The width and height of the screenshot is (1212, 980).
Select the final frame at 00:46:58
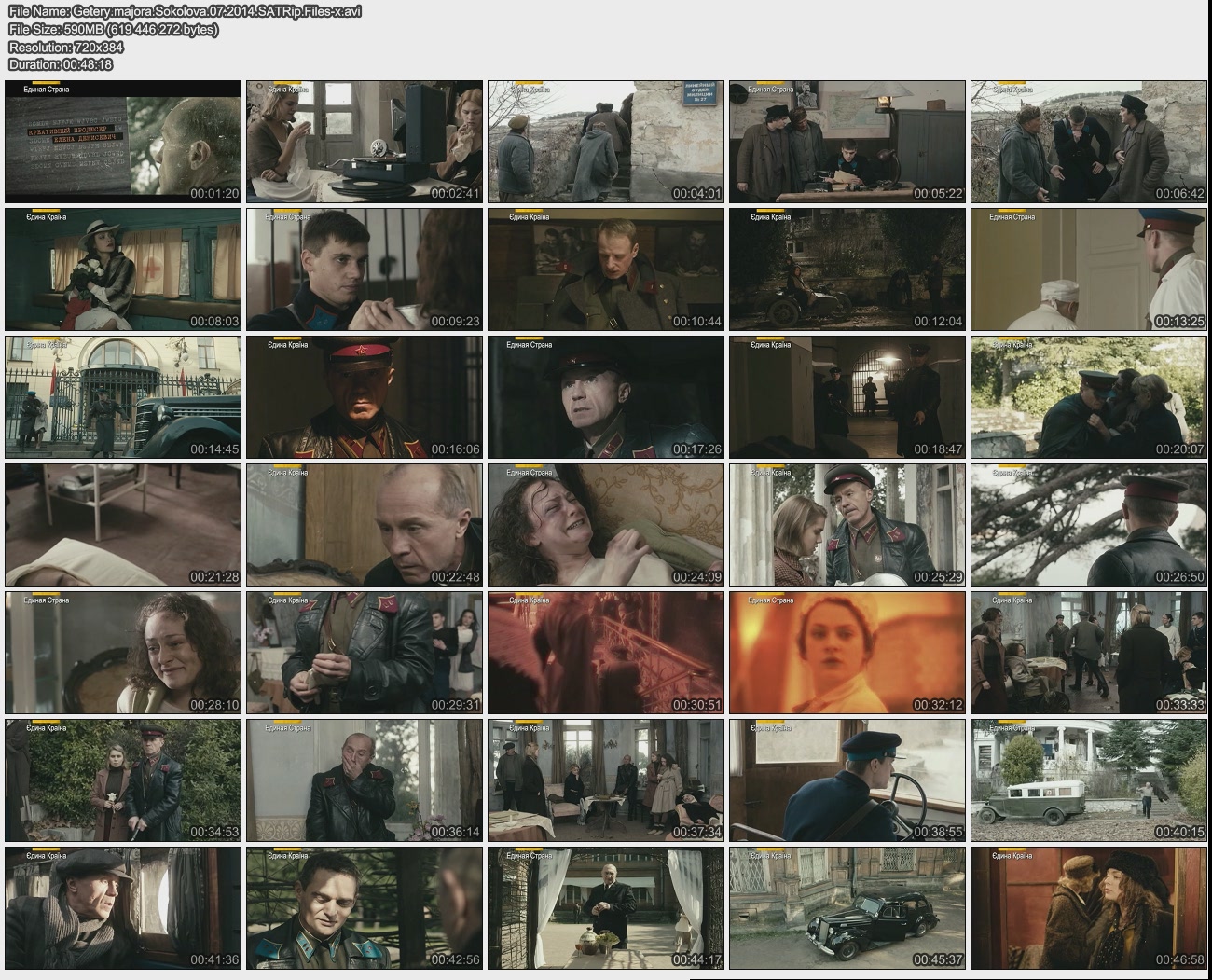[x=1088, y=908]
